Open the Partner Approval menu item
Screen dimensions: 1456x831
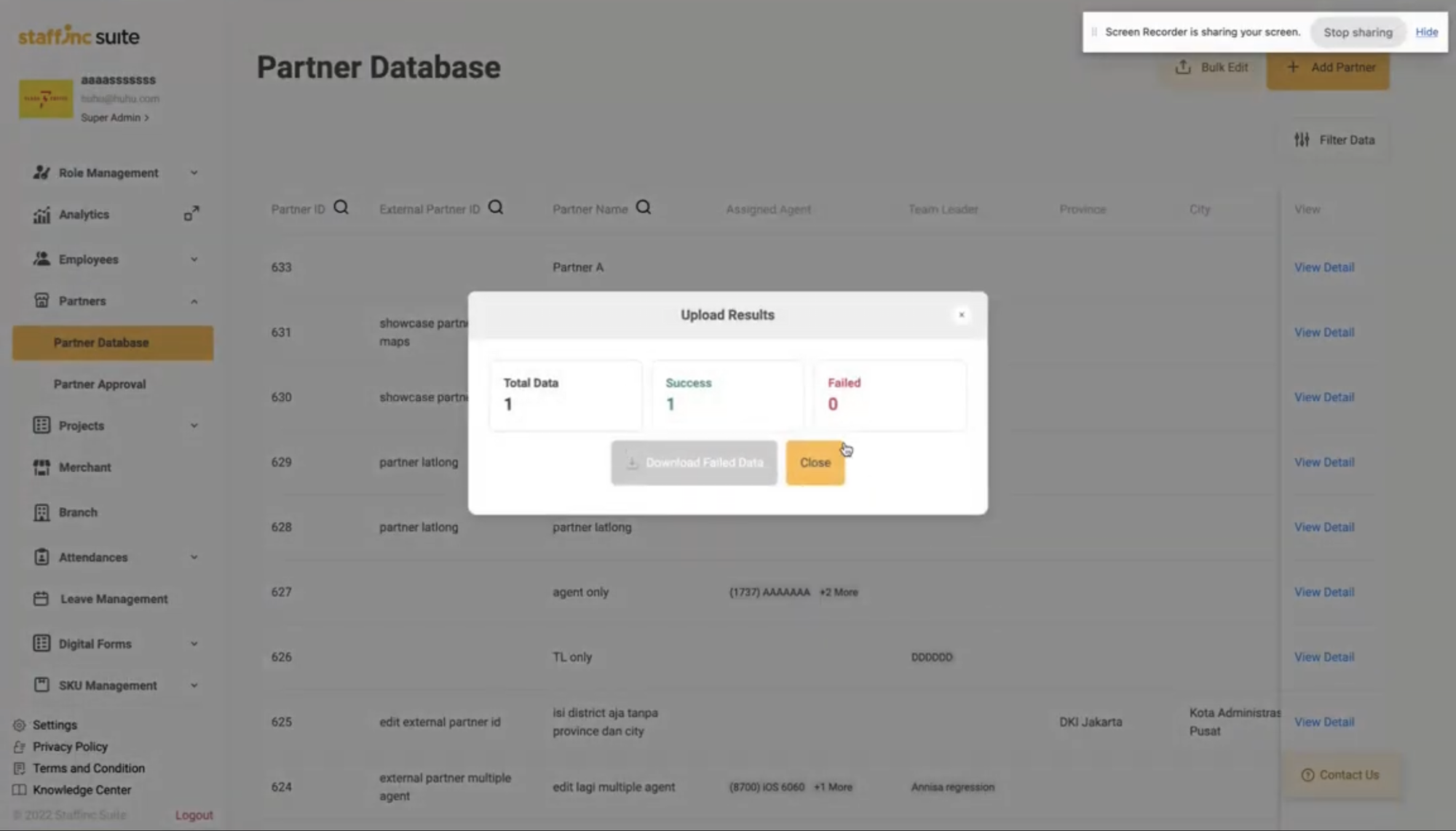click(x=100, y=384)
